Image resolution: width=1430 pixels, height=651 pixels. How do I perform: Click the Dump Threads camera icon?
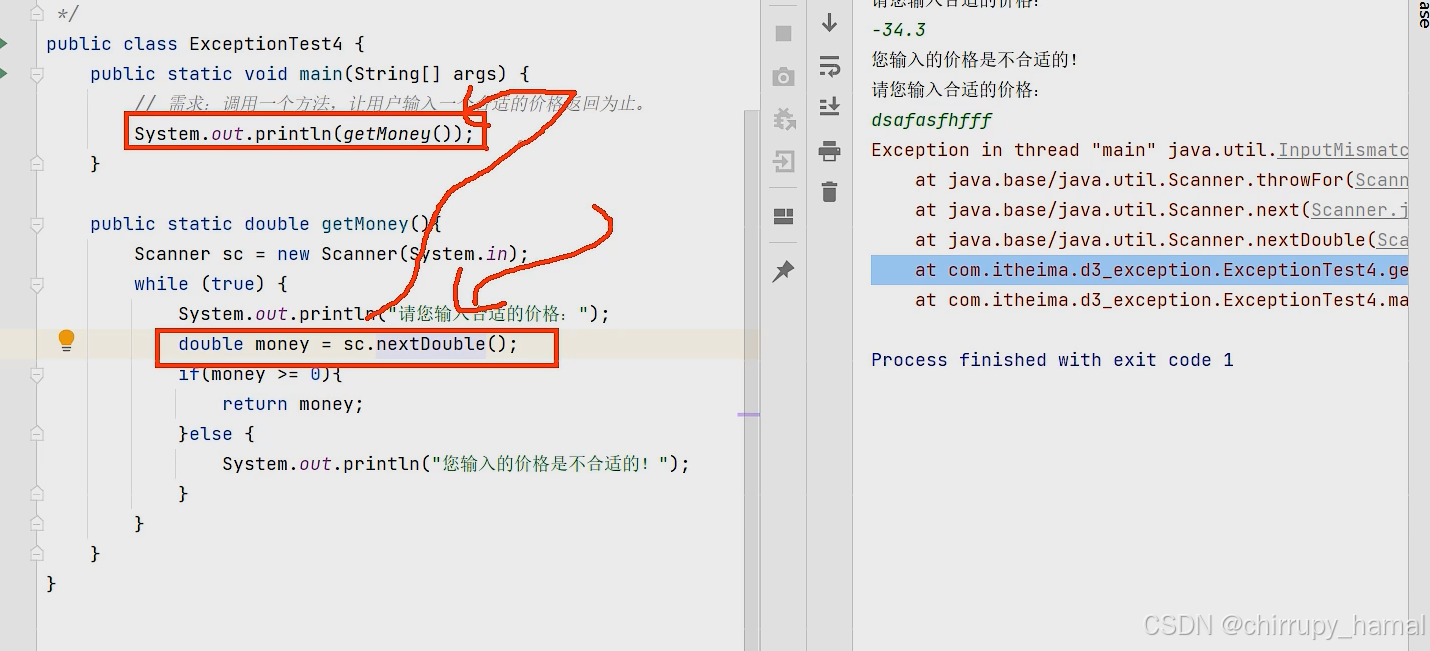784,77
